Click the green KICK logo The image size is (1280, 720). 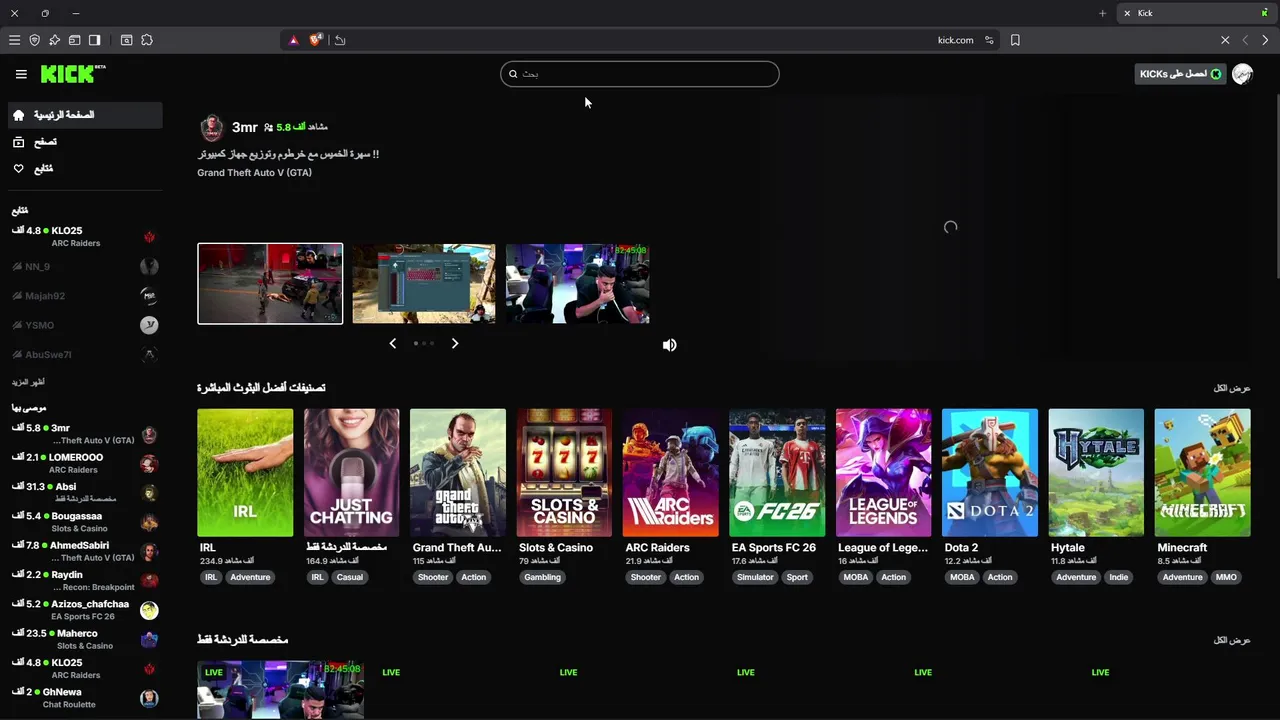pos(72,74)
